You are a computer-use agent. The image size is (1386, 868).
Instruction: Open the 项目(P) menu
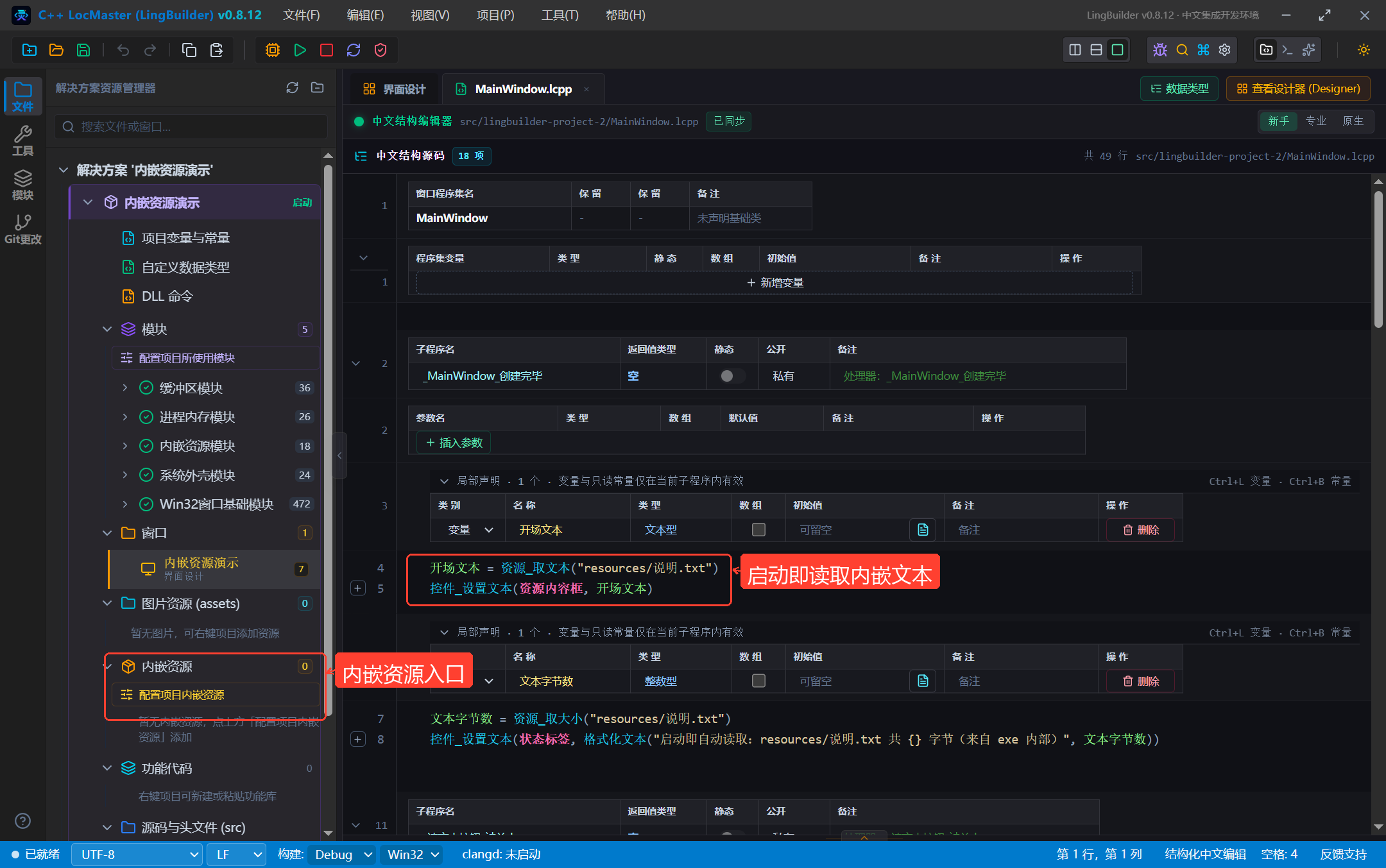point(495,15)
